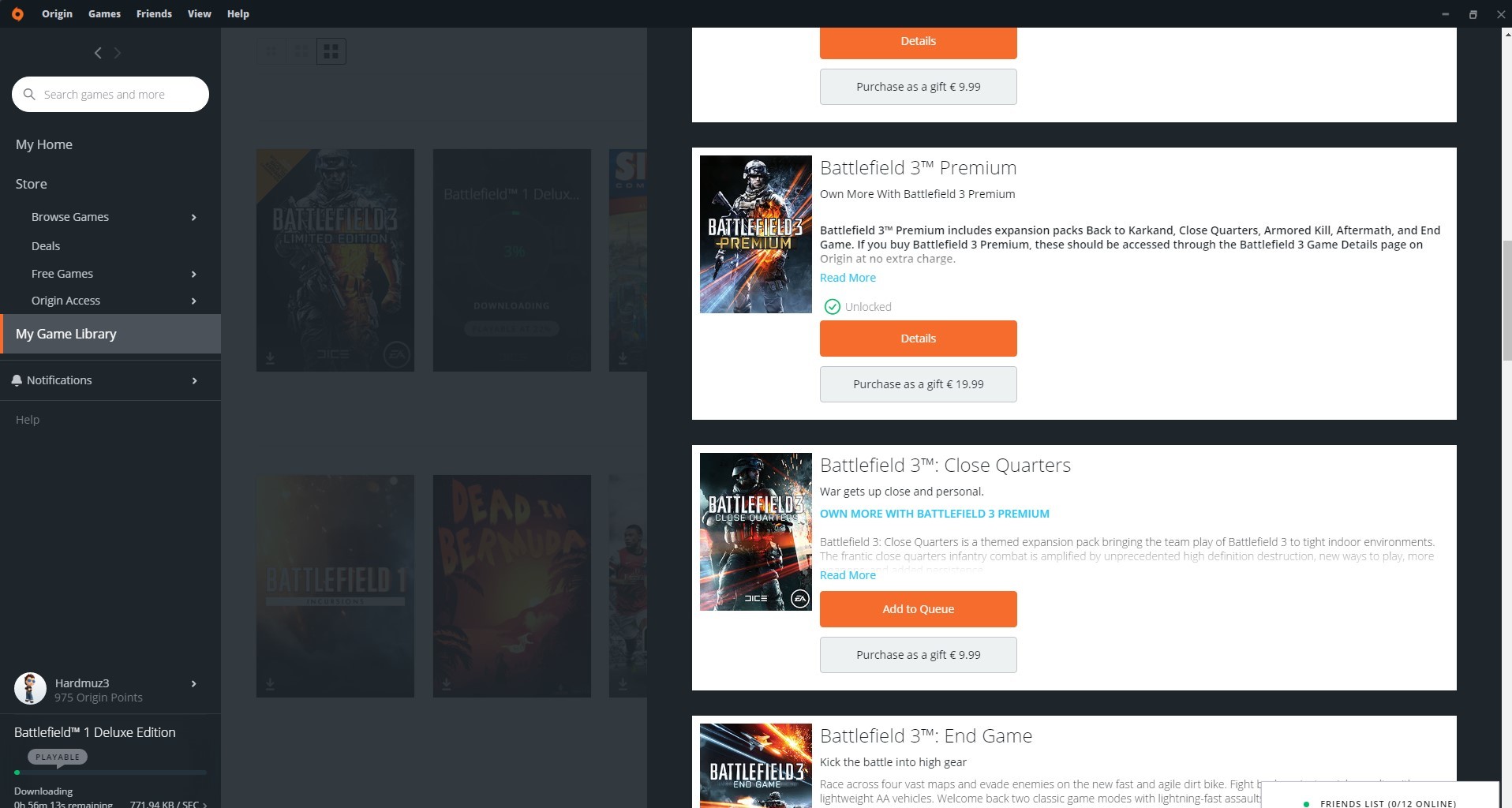
Task: Click download icon on Dead in Bermuda tile
Action: click(447, 684)
